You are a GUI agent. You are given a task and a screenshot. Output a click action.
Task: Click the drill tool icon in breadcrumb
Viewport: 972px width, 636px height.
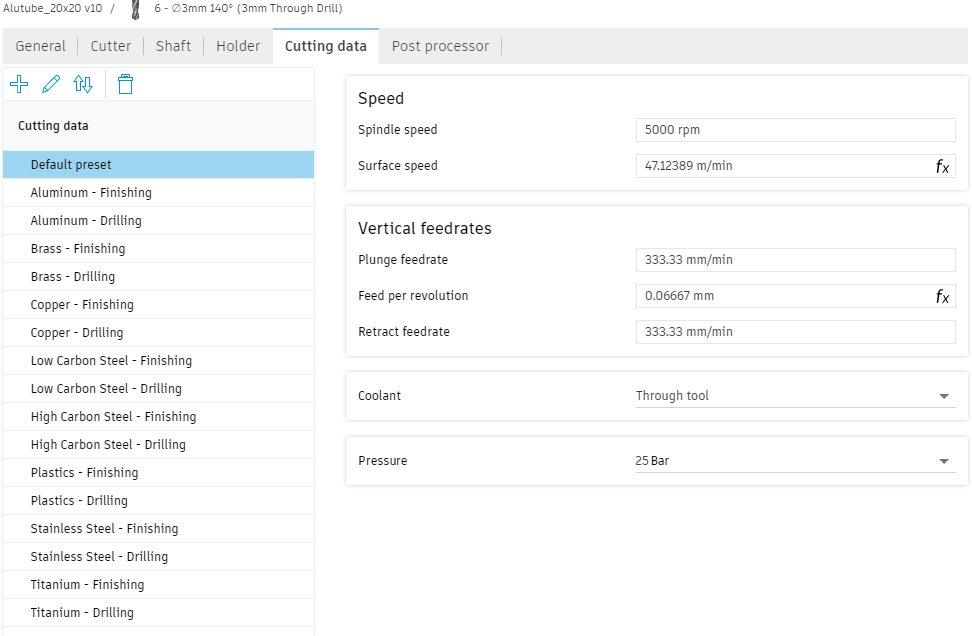(x=136, y=9)
